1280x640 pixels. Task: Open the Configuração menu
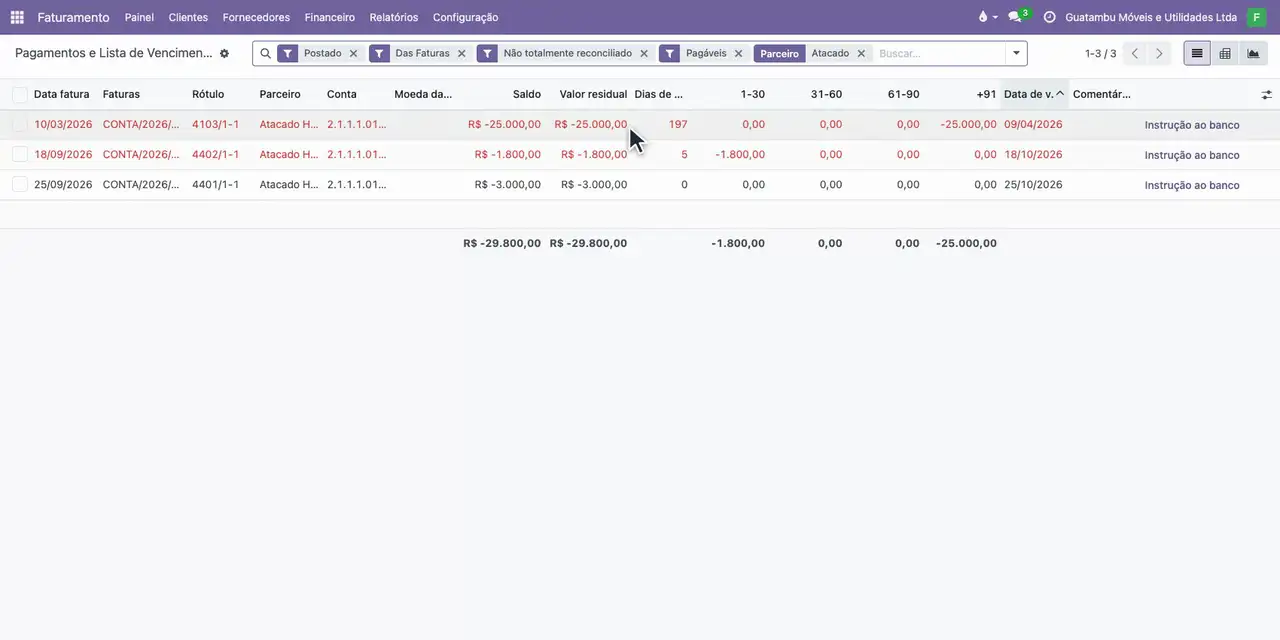pyautogui.click(x=465, y=17)
